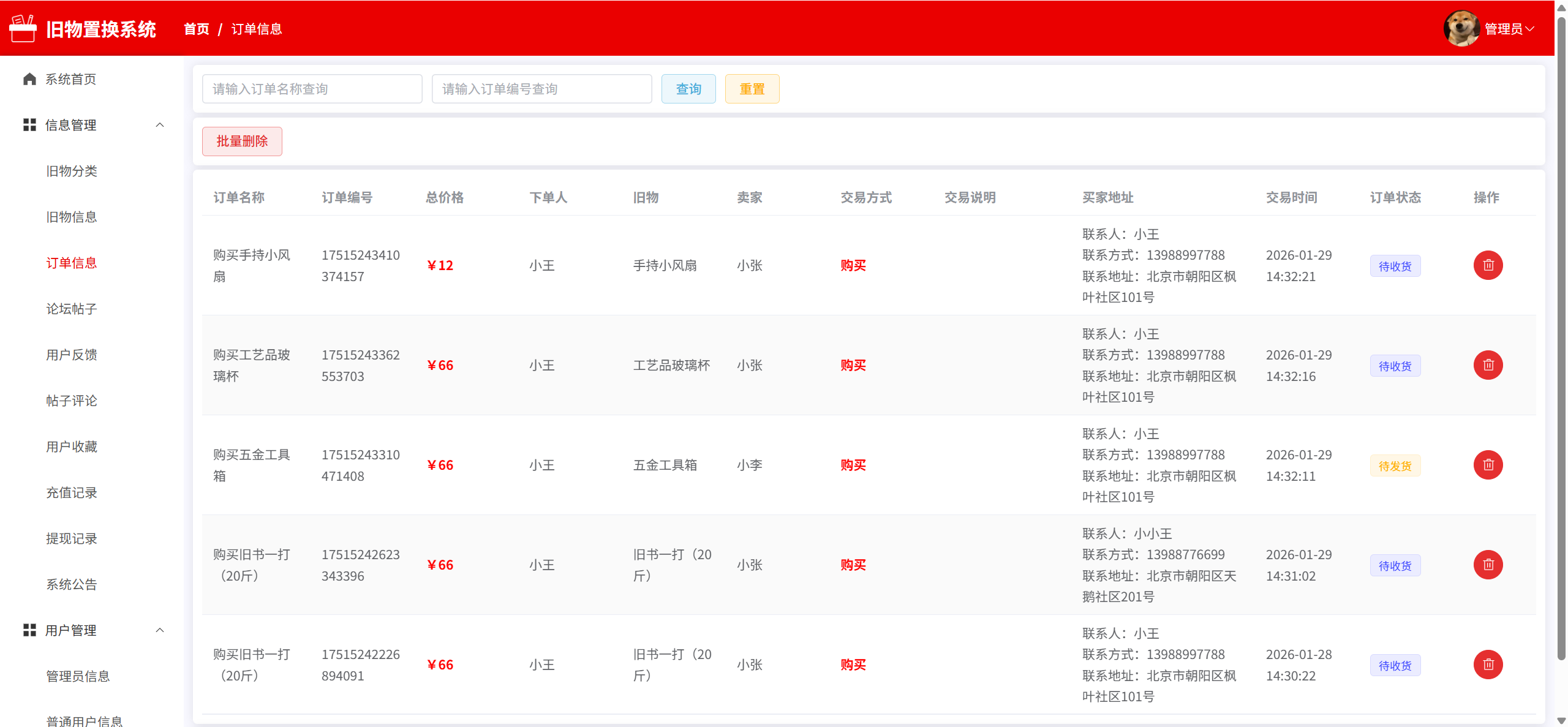Click the 批量删除 button
1568x727 pixels.
tap(242, 141)
